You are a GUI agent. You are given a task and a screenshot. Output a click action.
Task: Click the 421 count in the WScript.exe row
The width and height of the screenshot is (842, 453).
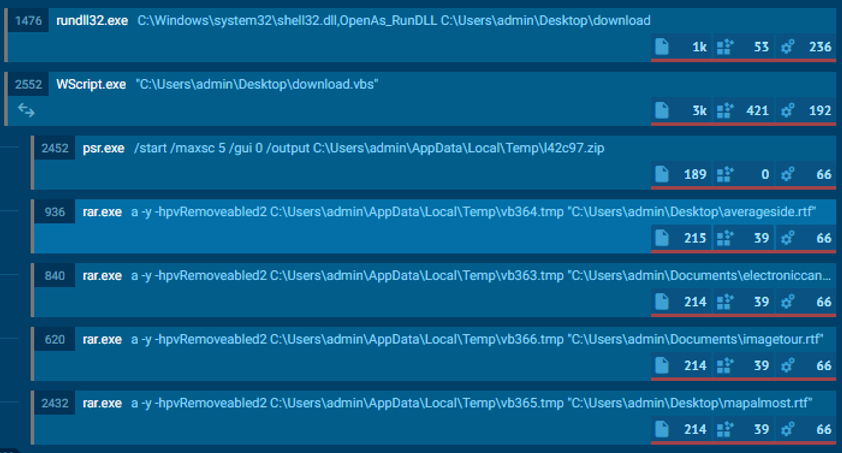tap(757, 111)
